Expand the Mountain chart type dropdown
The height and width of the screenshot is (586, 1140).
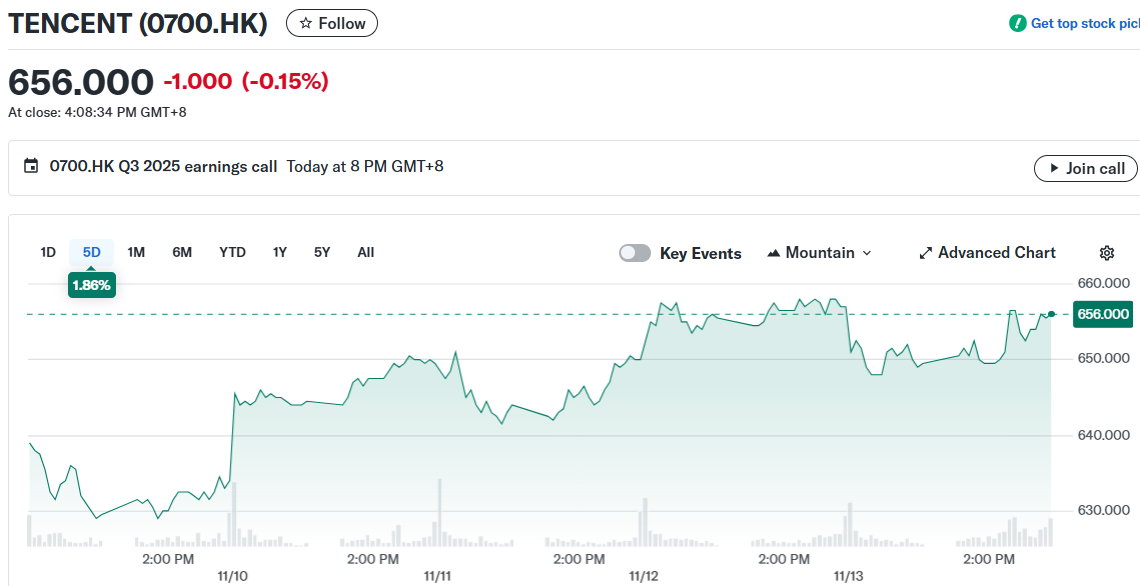pyautogui.click(x=819, y=253)
